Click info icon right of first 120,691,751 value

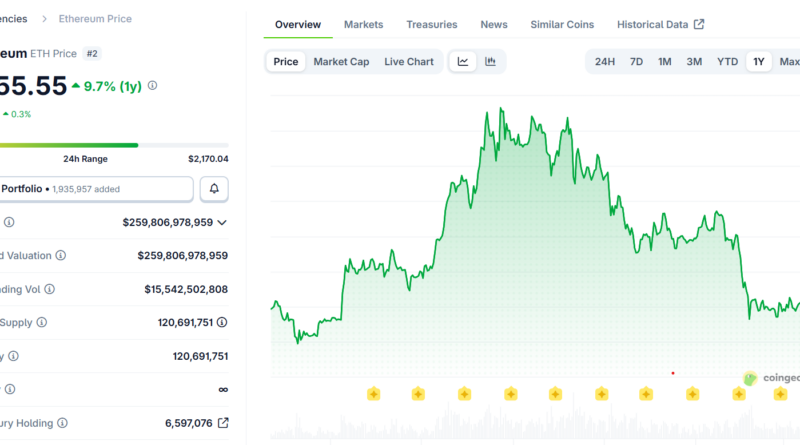(x=222, y=322)
